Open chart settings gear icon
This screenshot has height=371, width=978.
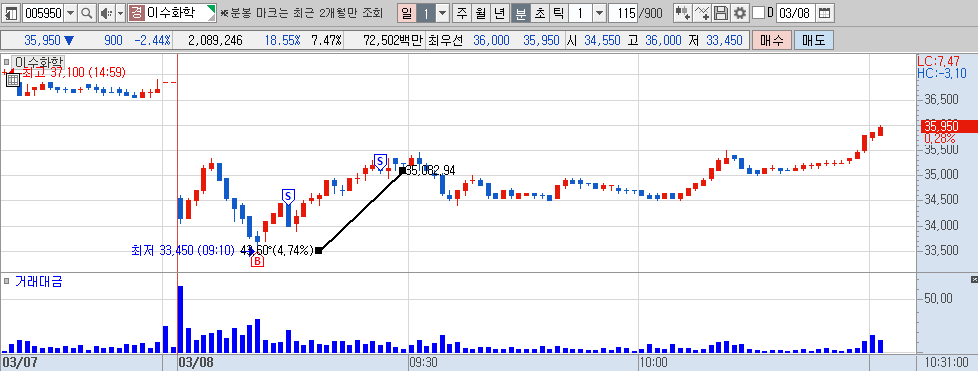tap(740, 12)
